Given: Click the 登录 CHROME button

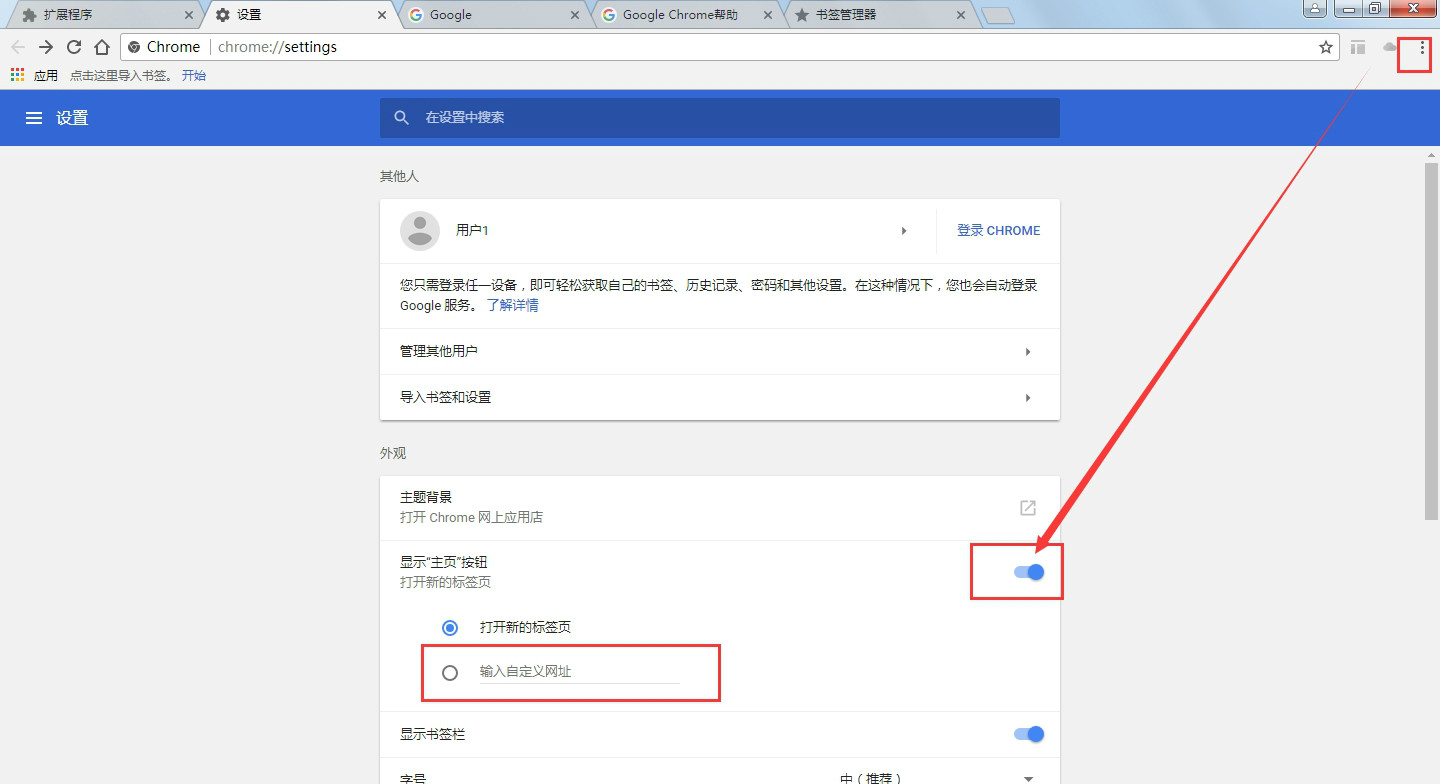Looking at the screenshot, I should pyautogui.click(x=998, y=231).
